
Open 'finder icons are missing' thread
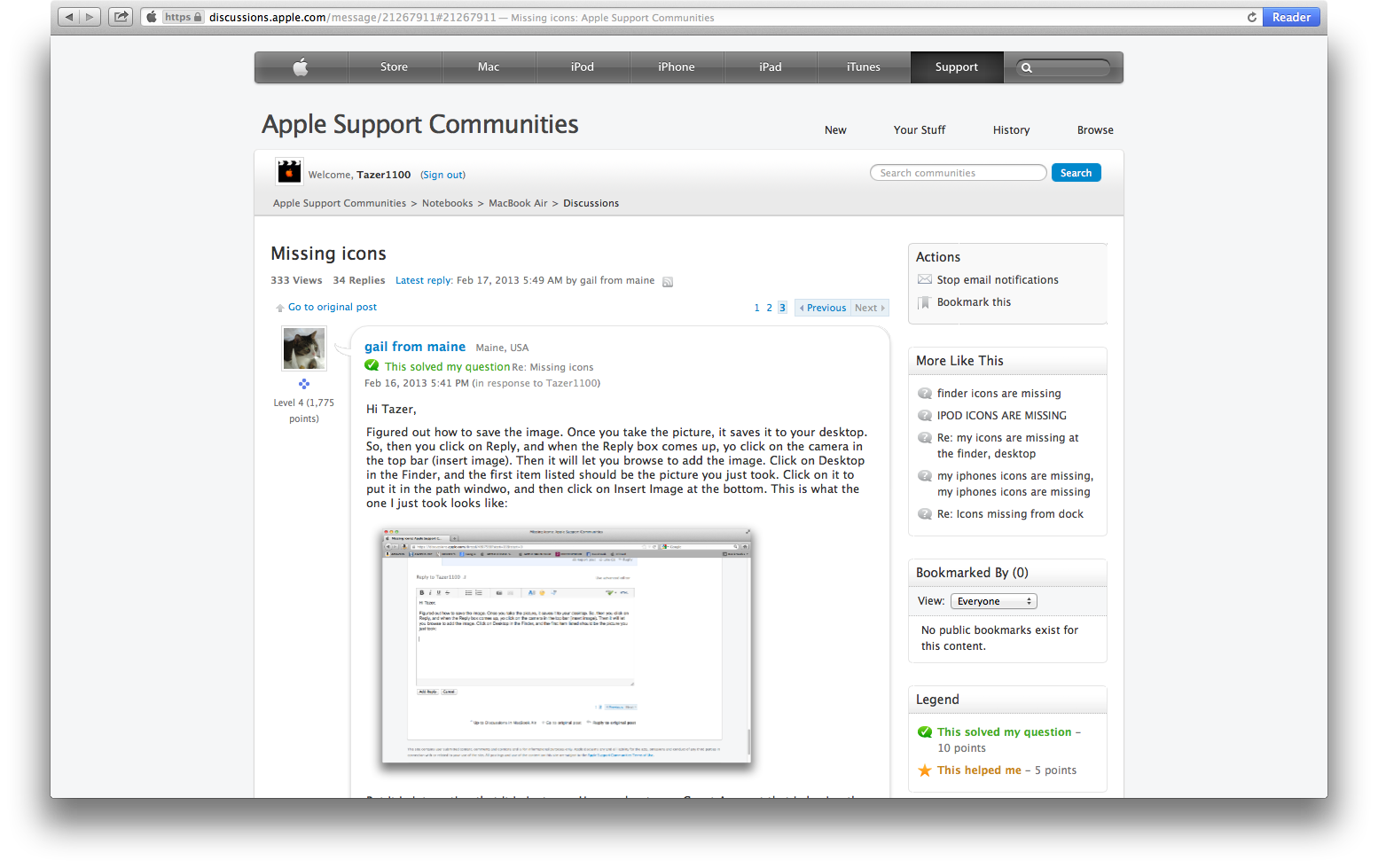pos(998,394)
